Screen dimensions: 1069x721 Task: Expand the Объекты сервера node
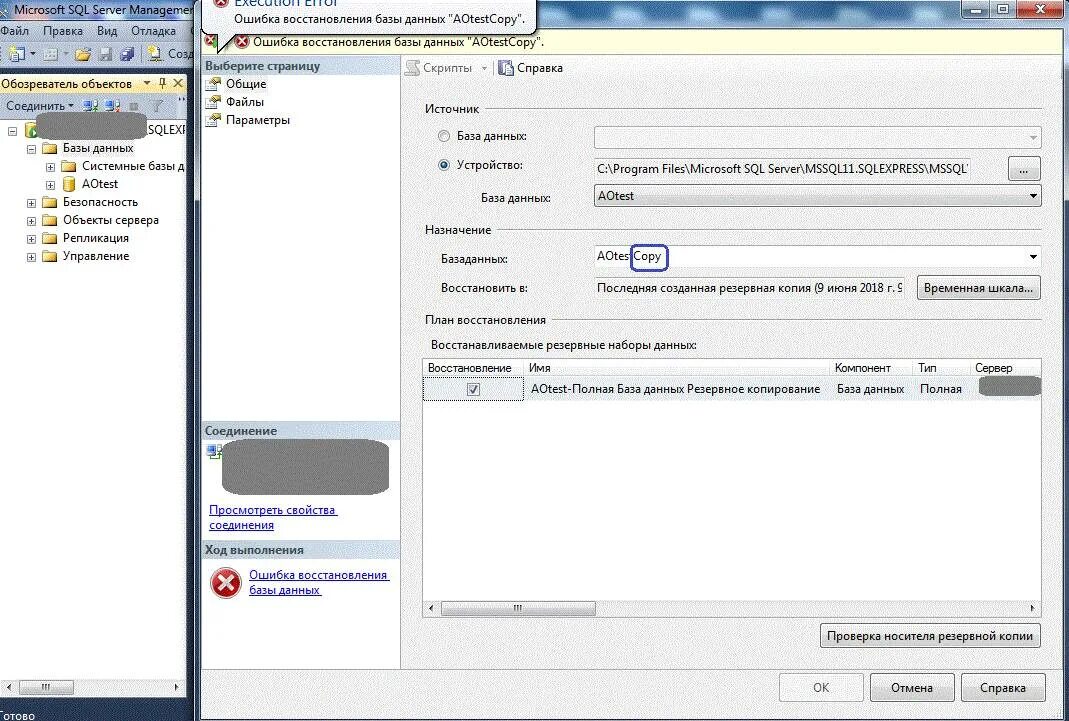point(31,221)
